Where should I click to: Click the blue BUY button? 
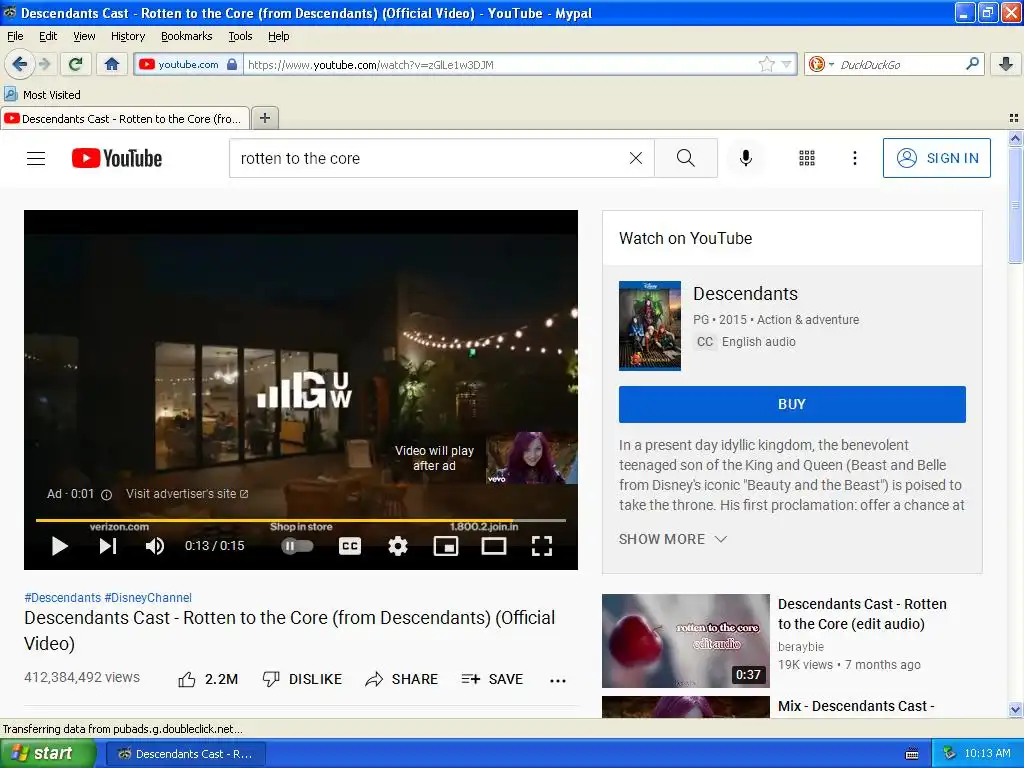pos(792,404)
